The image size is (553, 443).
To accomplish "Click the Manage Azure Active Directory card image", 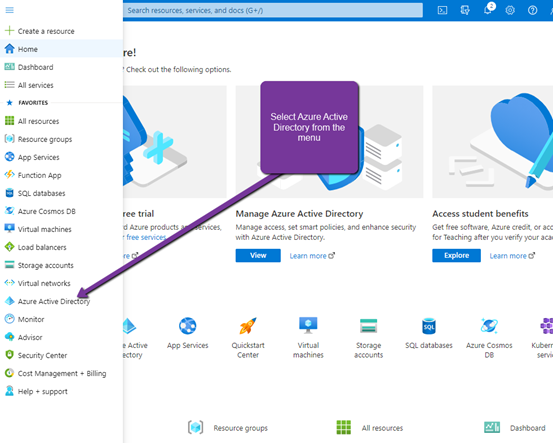I will [x=329, y=142].
